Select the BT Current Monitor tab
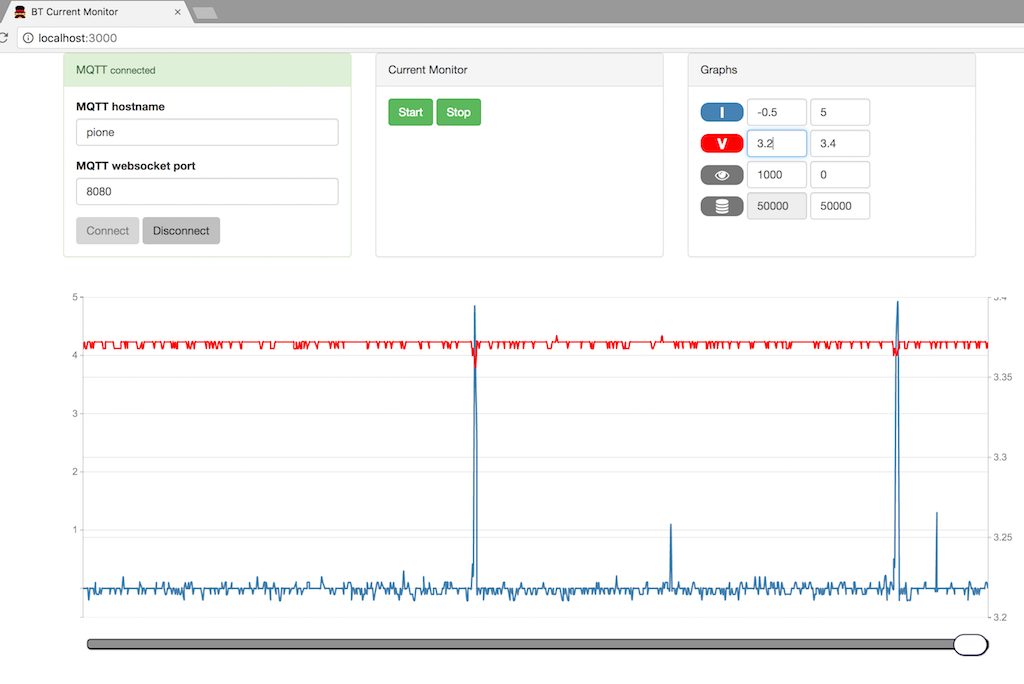Viewport: 1024px width, 684px height. tap(98, 12)
